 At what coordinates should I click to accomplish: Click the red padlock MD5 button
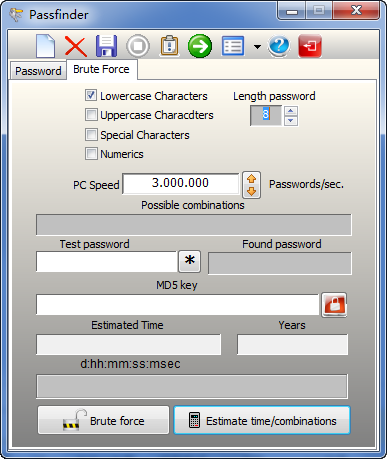click(334, 305)
